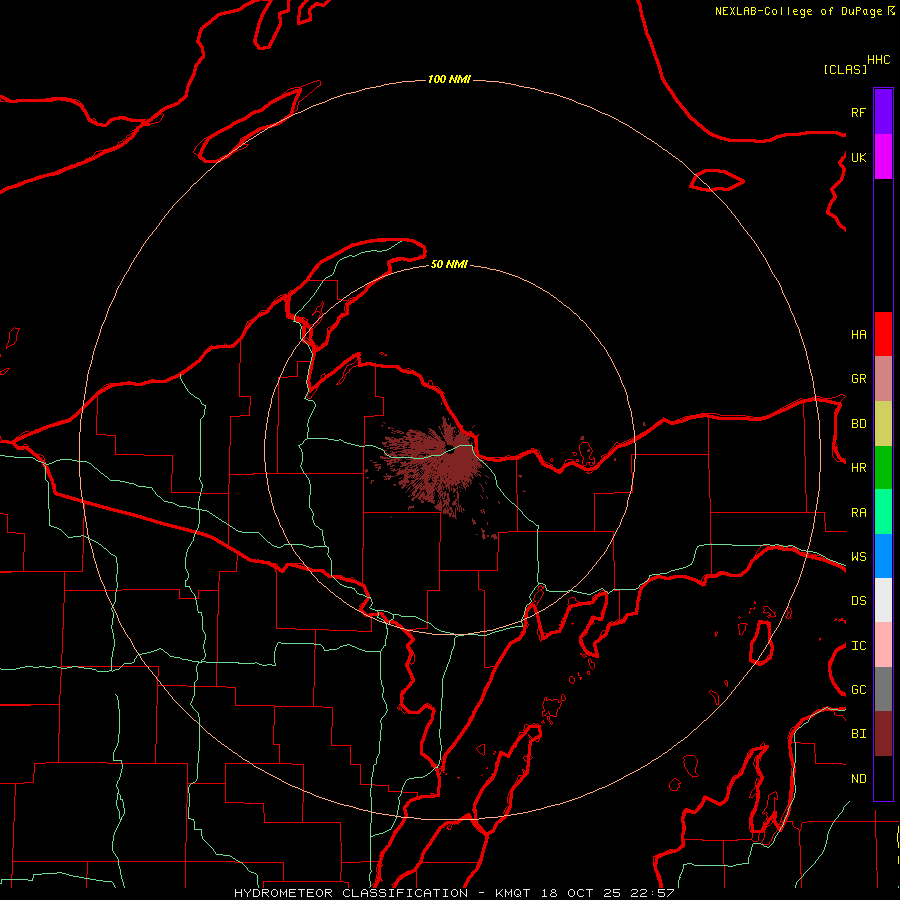Click the RF purple legend swatch

[x=883, y=111]
